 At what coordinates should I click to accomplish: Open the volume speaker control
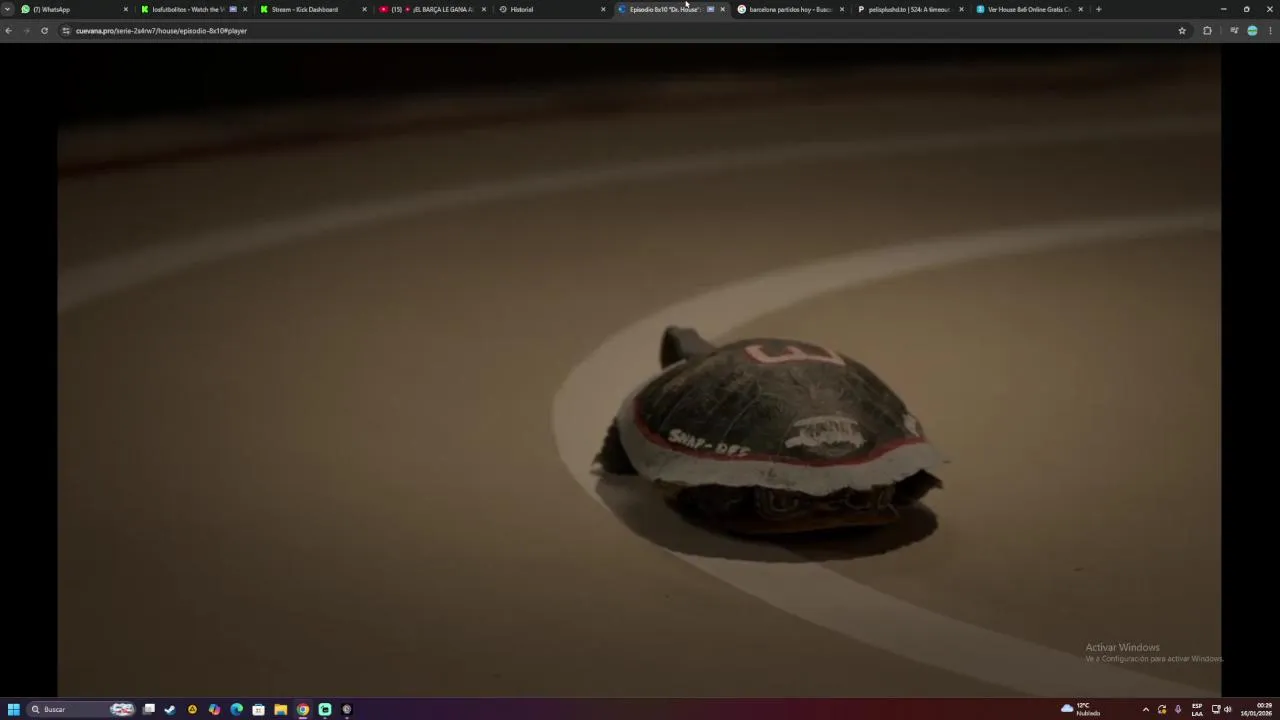point(1228,709)
